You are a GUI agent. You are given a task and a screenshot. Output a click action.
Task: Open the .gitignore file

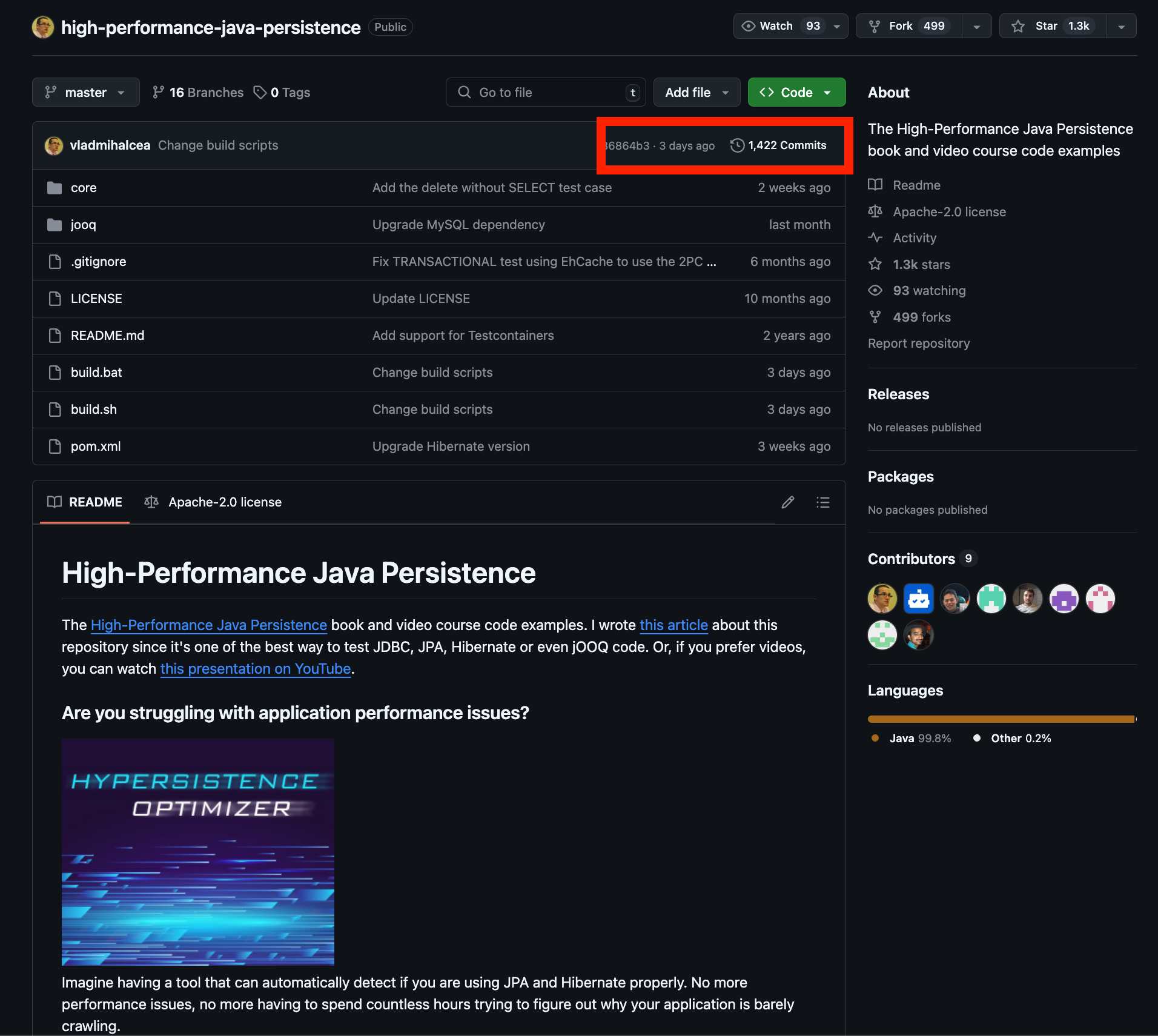tap(99, 262)
